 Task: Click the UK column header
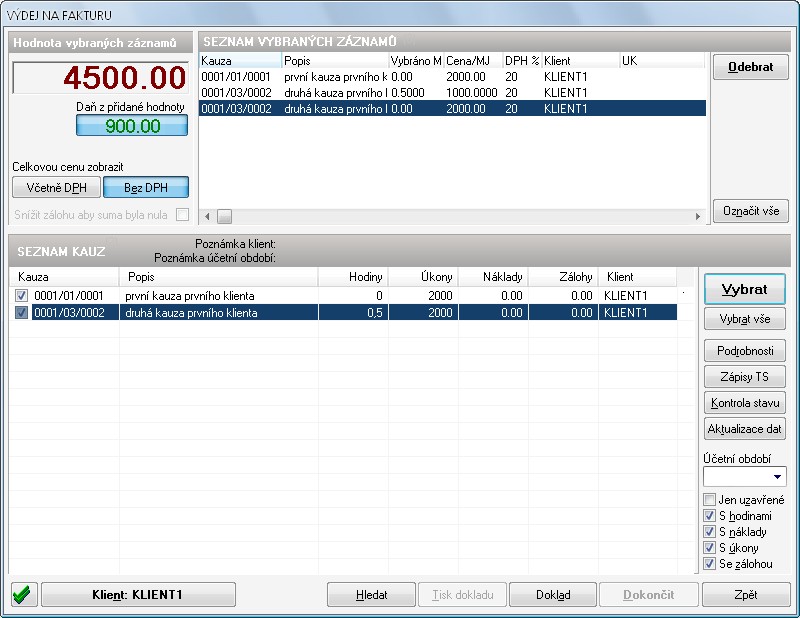662,61
